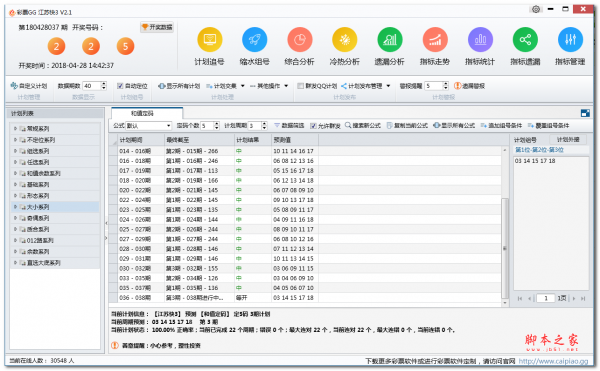
Task: Expand the 大小系列 tree node arrow
Action: (x=15, y=207)
